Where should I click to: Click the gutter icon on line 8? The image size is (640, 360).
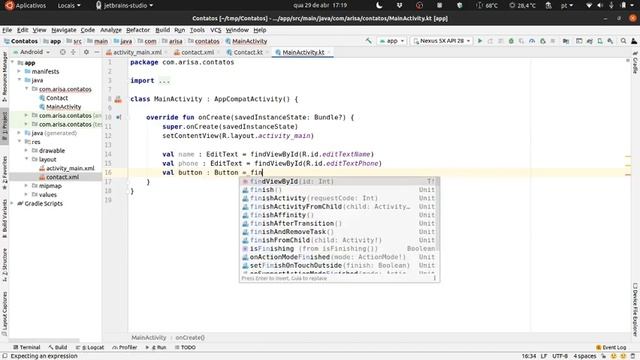118,99
